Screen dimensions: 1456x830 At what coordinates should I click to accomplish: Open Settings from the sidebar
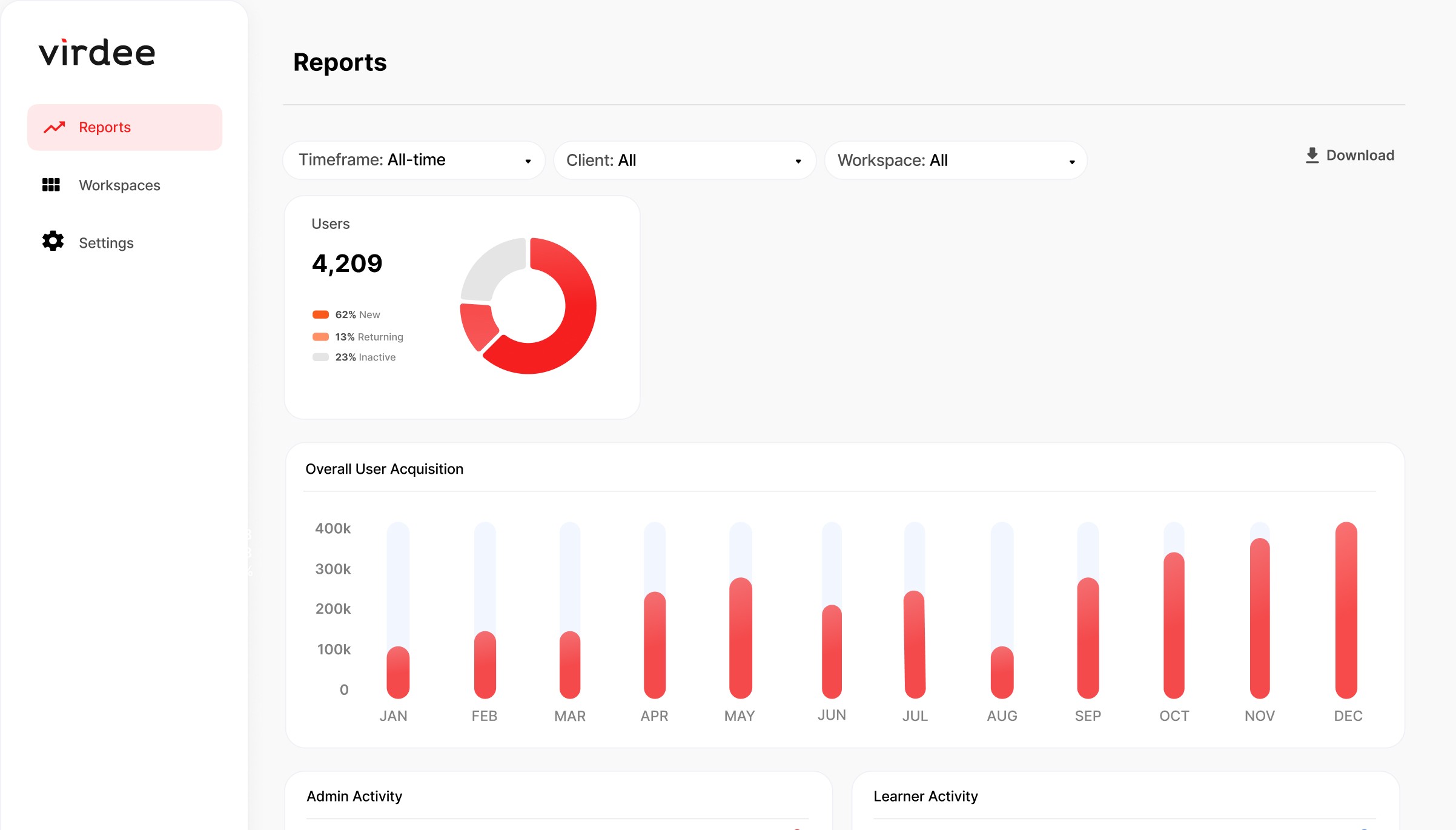[x=106, y=243]
